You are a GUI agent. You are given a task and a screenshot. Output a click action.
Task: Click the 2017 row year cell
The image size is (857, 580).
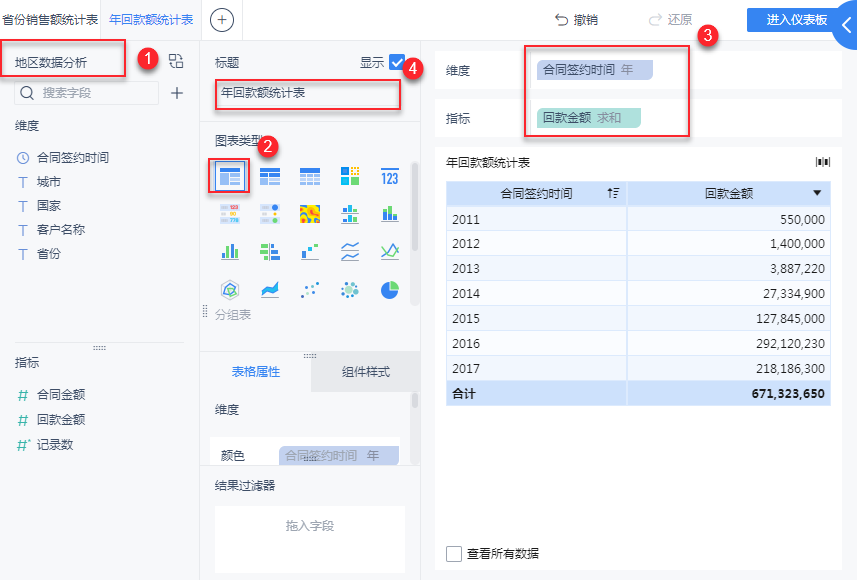(x=536, y=369)
